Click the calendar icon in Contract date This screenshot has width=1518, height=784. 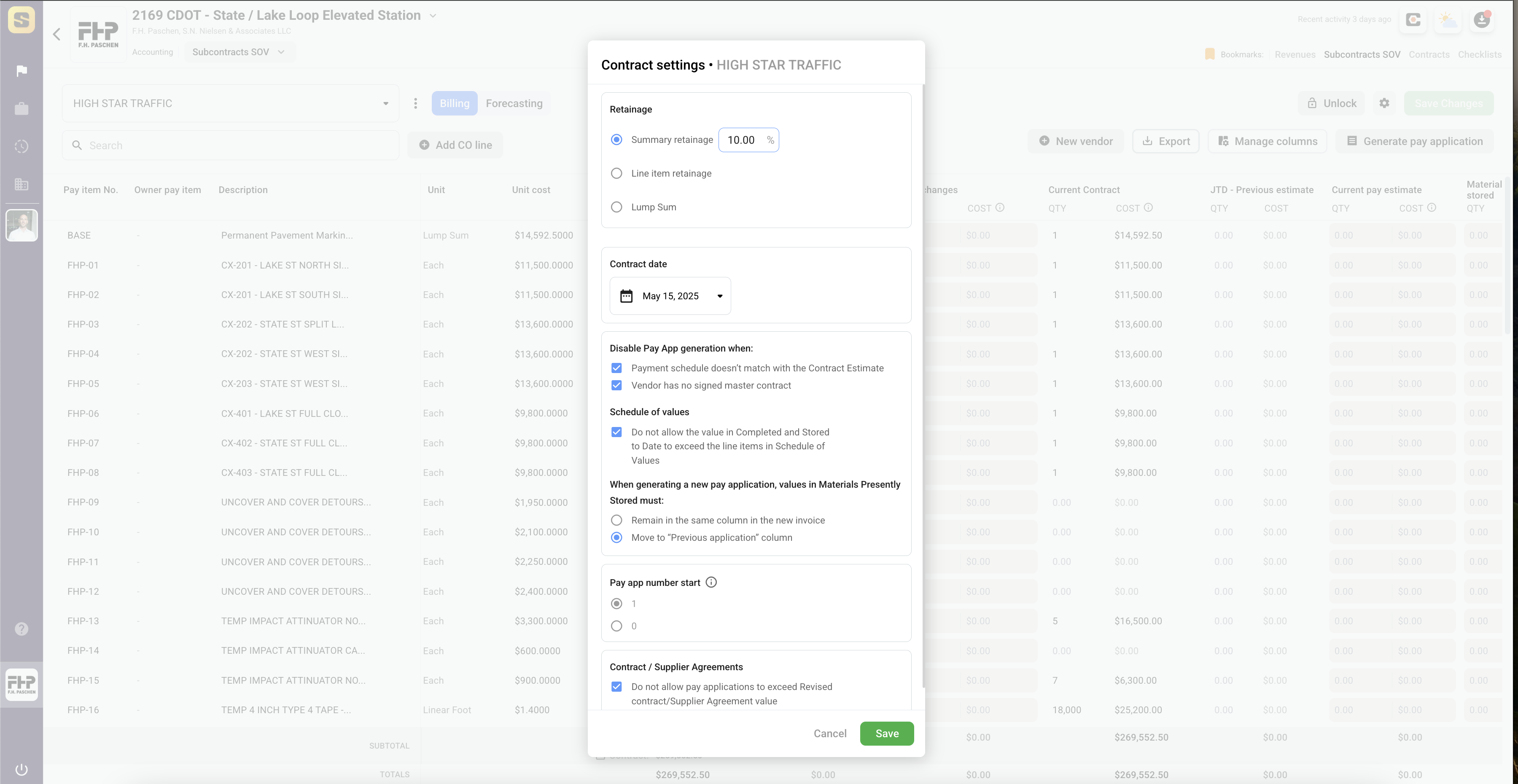tap(627, 296)
